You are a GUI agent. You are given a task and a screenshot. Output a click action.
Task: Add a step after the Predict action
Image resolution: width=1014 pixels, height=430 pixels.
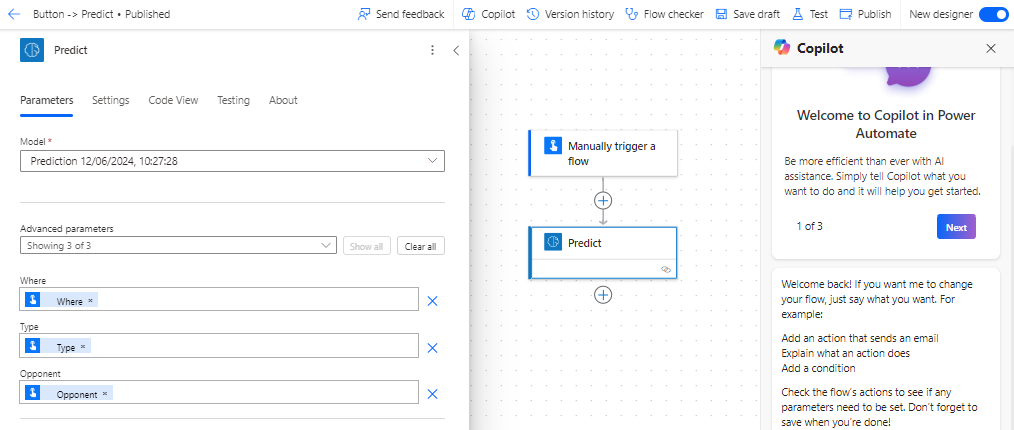pos(603,295)
